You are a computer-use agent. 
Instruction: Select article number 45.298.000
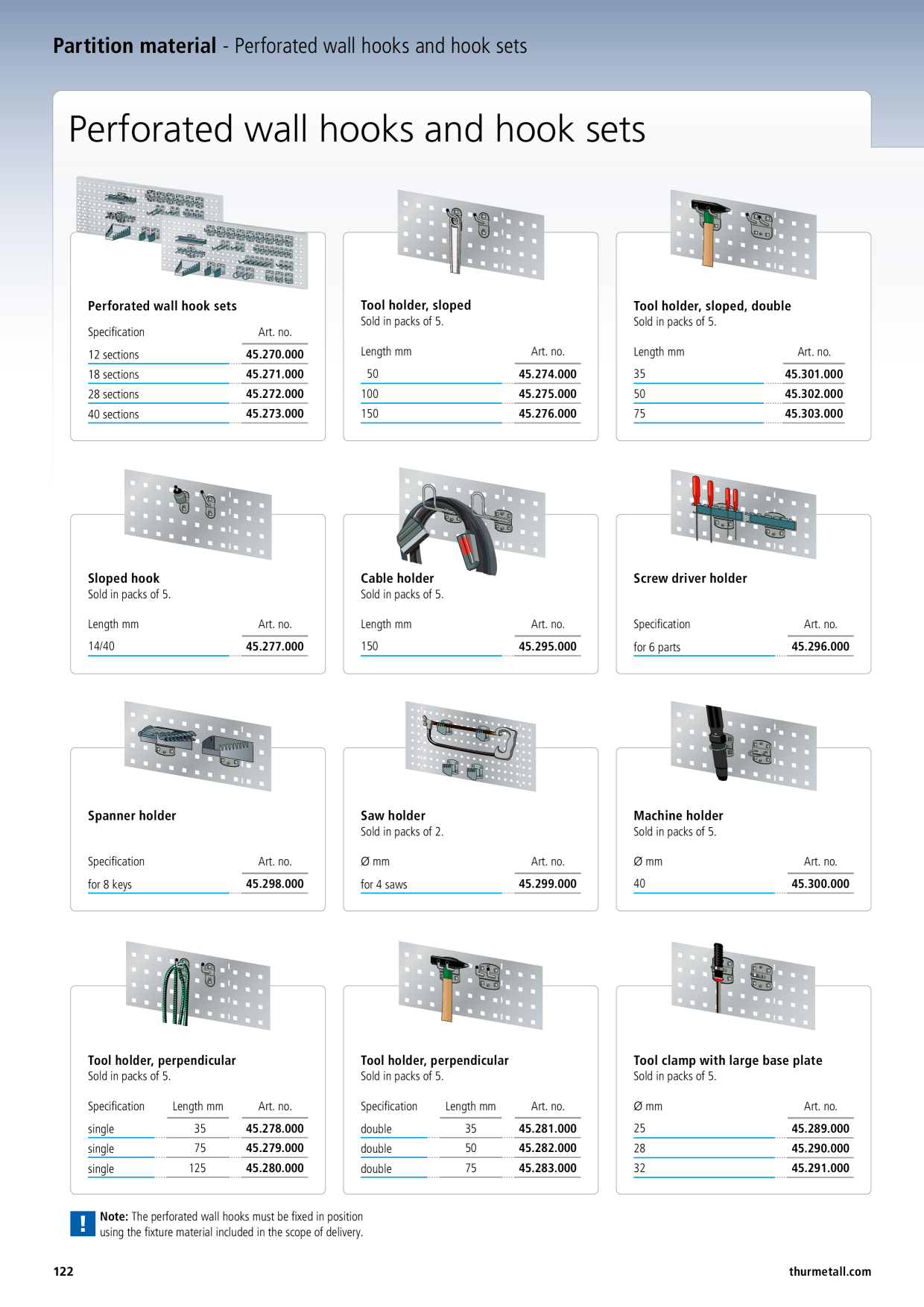(275, 884)
